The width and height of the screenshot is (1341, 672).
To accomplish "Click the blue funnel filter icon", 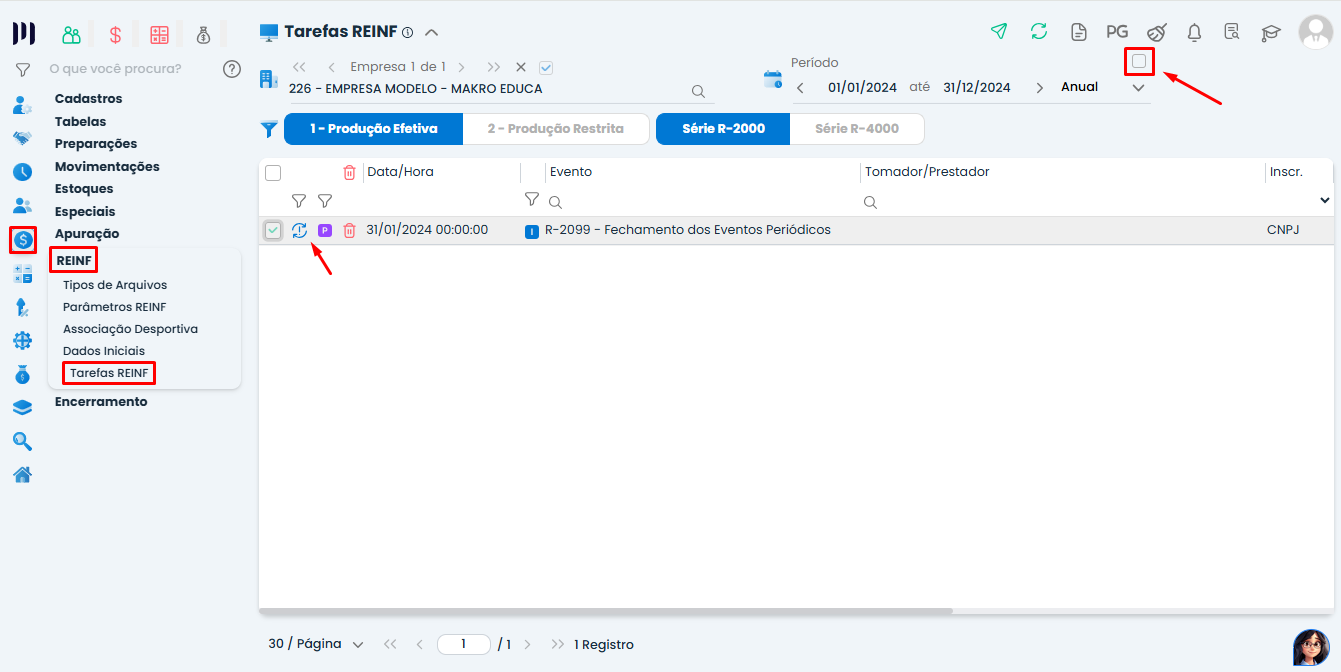I will [x=269, y=129].
